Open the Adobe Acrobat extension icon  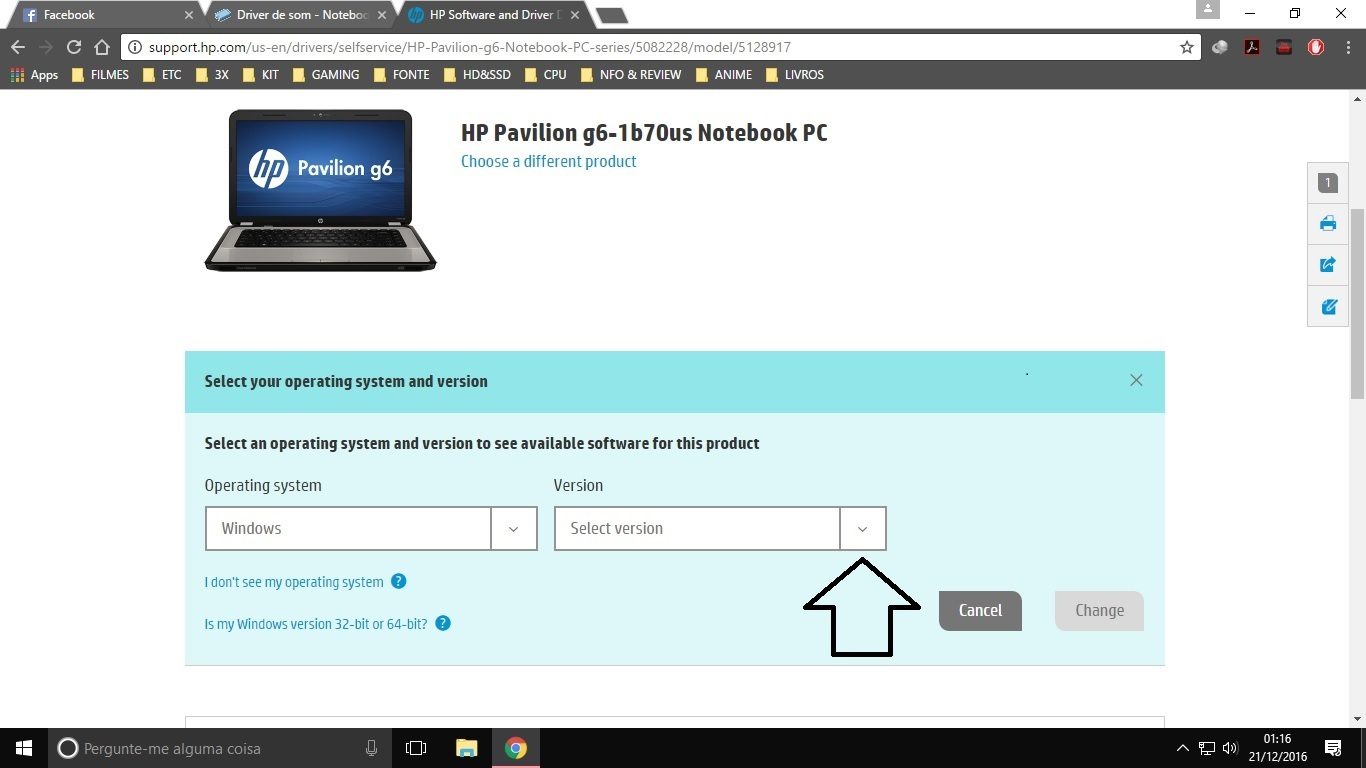(x=1251, y=47)
